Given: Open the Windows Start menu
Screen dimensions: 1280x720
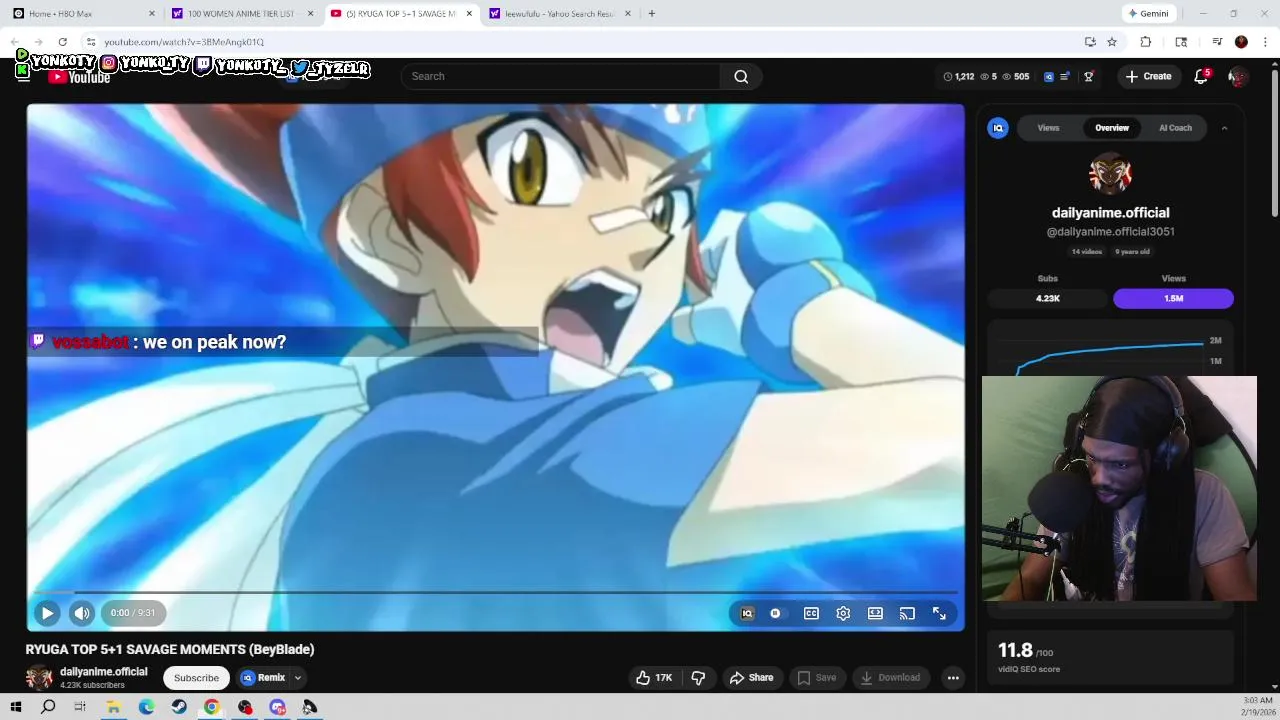Looking at the screenshot, I should tap(15, 707).
